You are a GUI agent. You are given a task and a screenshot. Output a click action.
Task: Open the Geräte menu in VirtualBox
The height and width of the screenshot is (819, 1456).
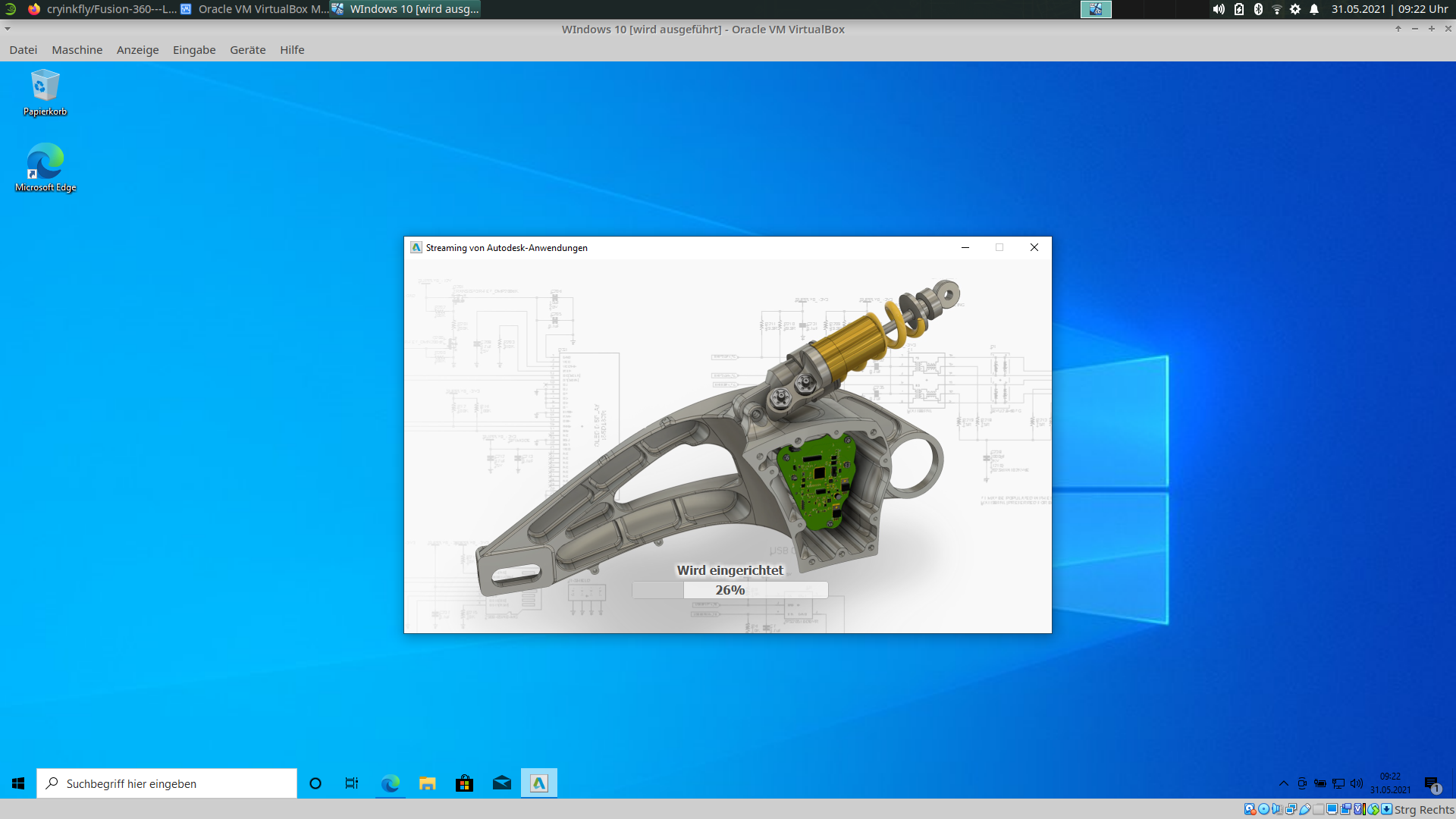coord(247,49)
